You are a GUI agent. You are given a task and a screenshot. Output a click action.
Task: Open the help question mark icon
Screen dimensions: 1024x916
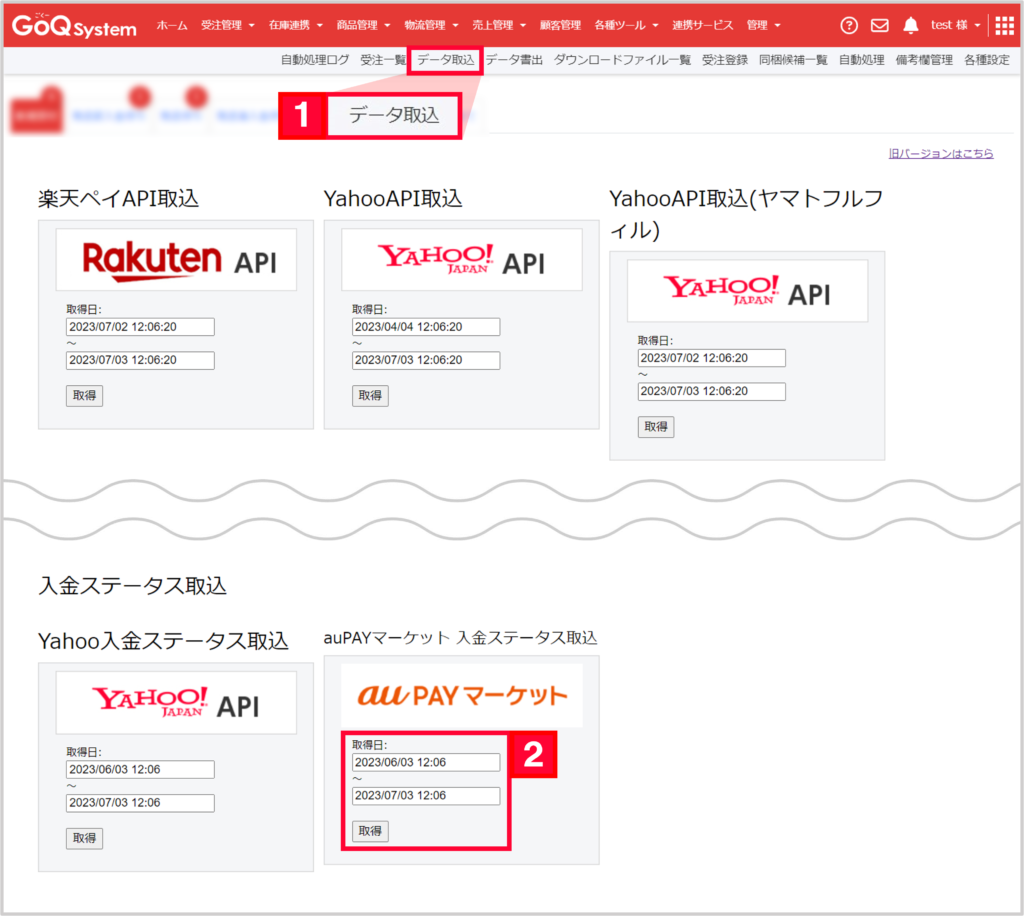849,25
